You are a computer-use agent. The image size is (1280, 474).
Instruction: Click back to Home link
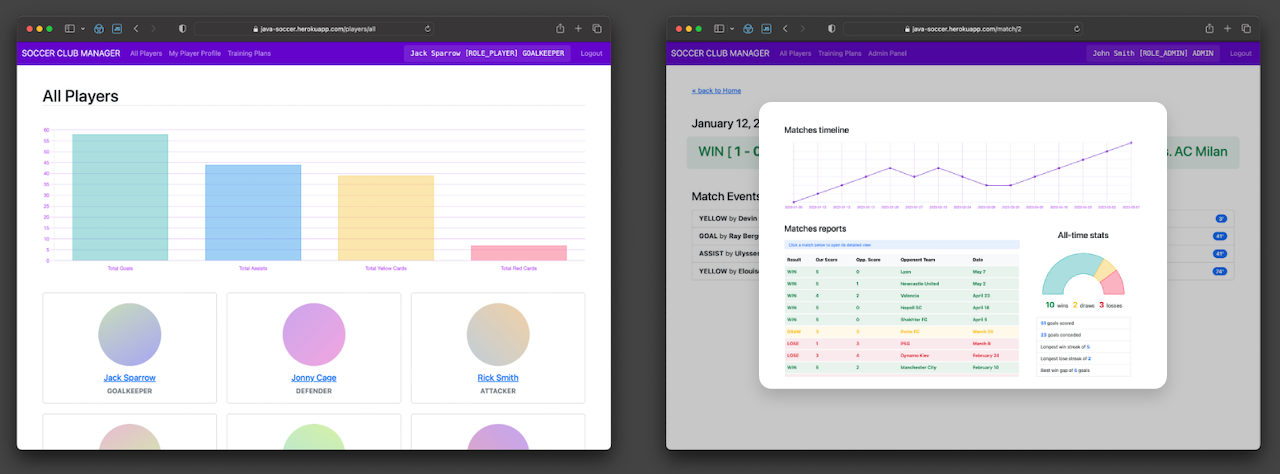click(x=716, y=91)
